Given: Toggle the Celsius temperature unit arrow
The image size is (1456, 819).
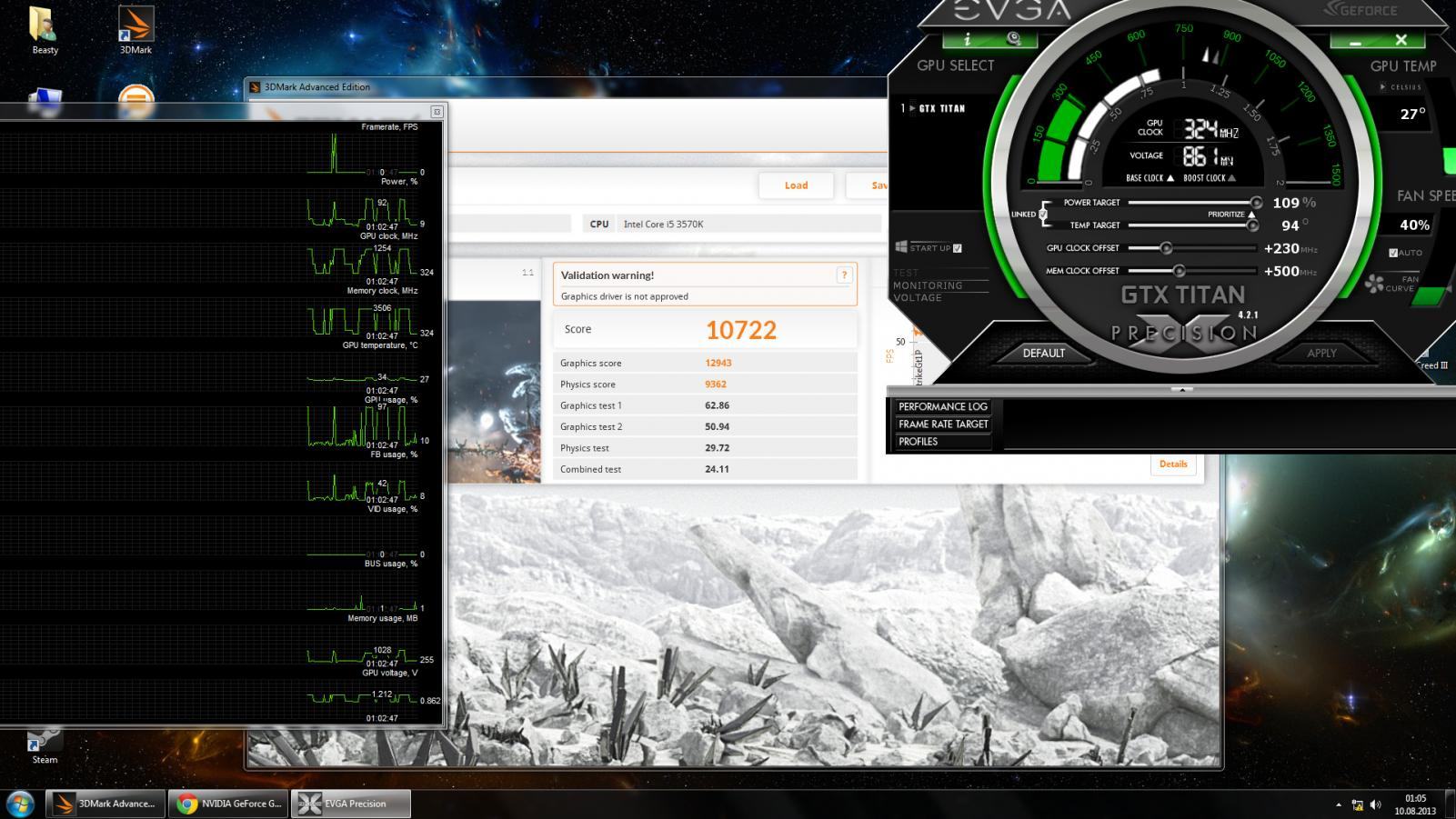Looking at the screenshot, I should coord(1383,87).
